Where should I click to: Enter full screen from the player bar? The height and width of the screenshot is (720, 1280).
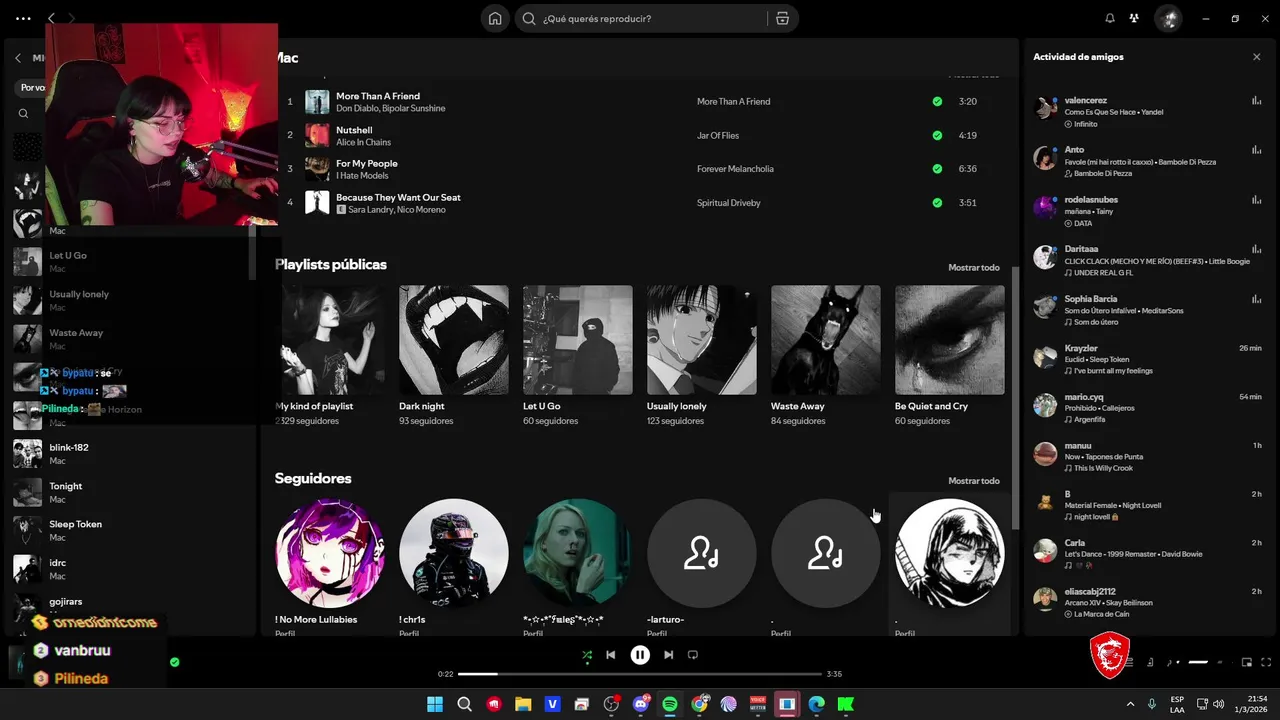(1266, 662)
